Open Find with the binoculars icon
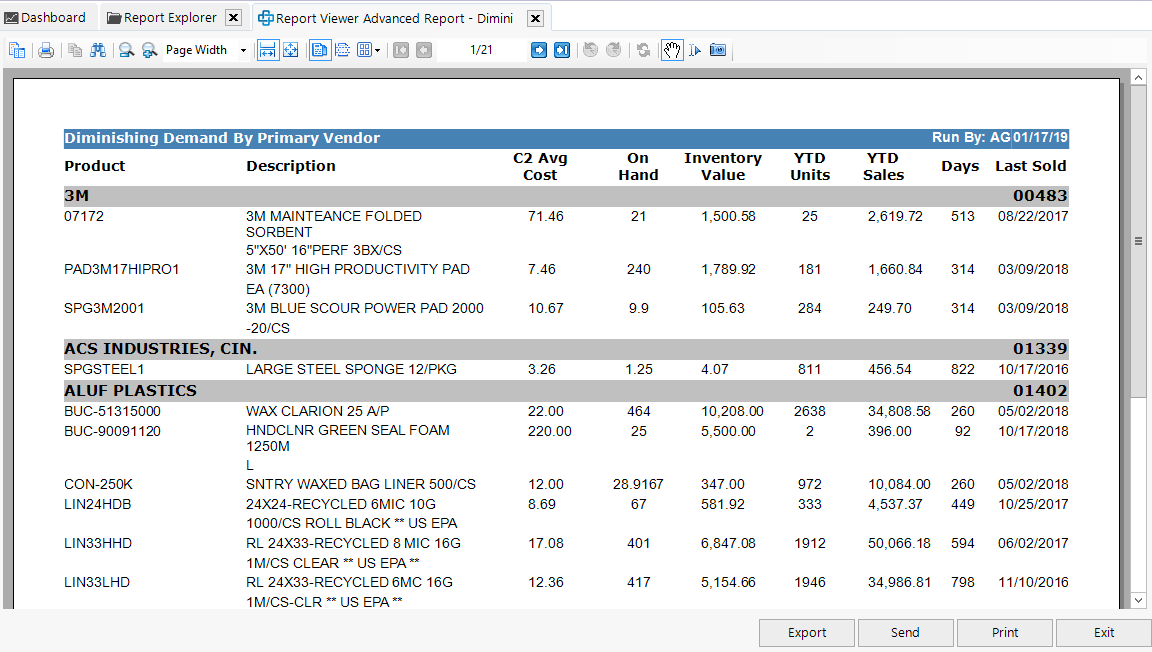 pyautogui.click(x=98, y=49)
